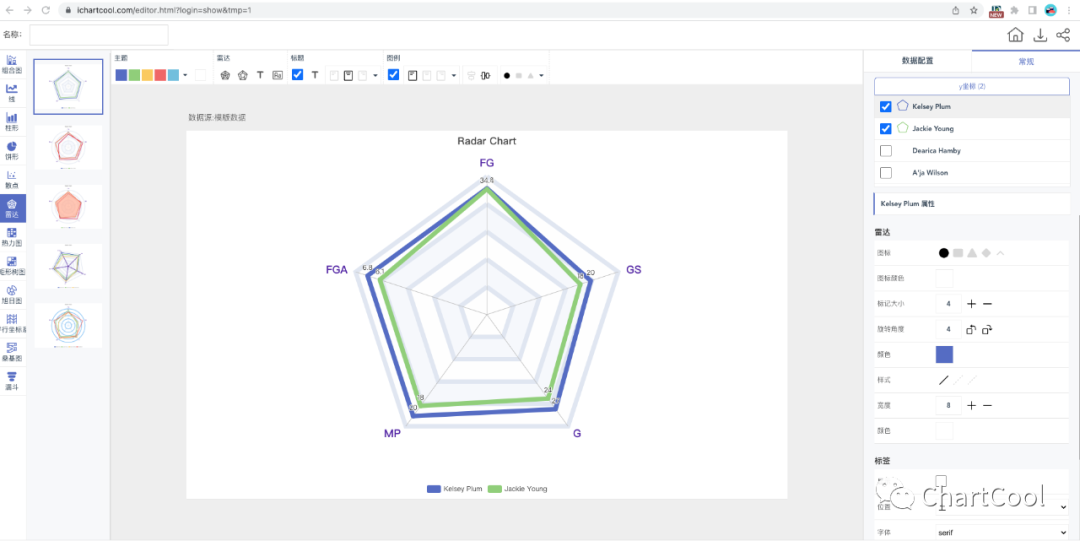
Task: Switch to the 常规 tab
Action: [x=1026, y=61]
